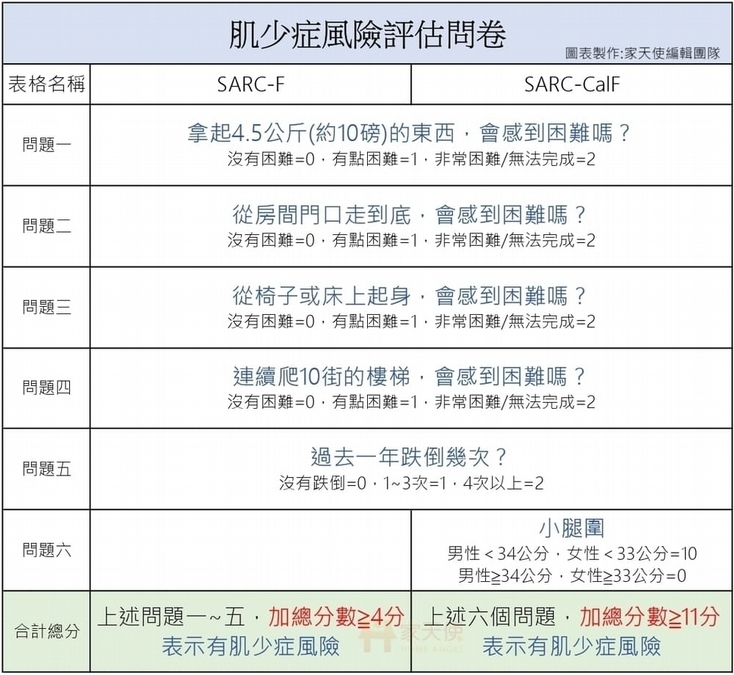Click text 上述問題一~五
The height and width of the screenshot is (675, 734).
(x=171, y=617)
